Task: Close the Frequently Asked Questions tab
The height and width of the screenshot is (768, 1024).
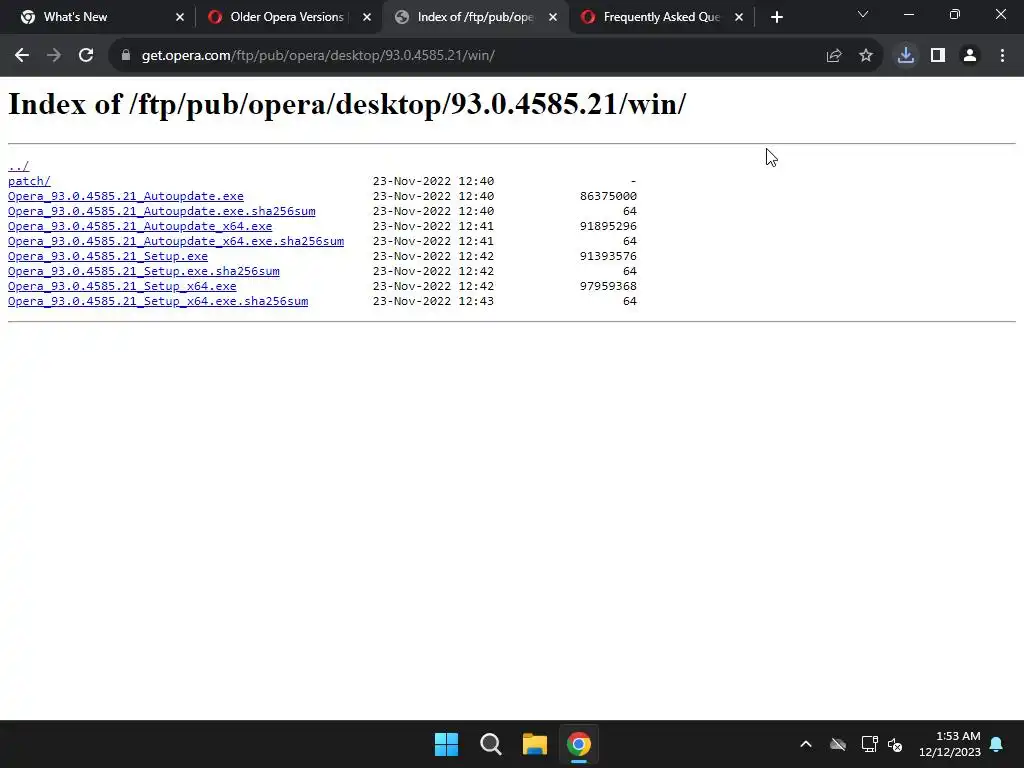Action: (x=739, y=17)
